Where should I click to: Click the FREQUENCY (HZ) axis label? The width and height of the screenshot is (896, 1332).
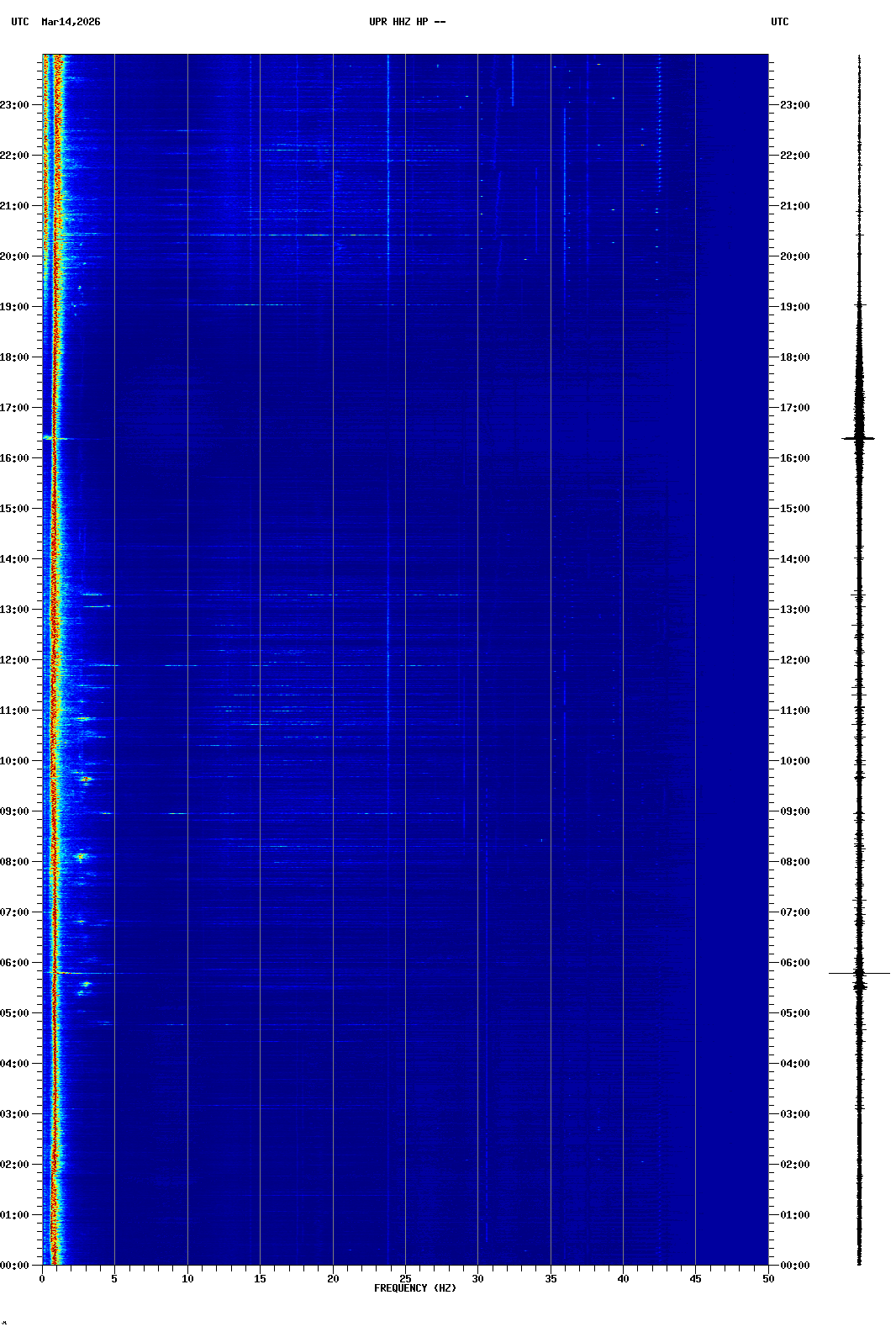coord(415,1288)
